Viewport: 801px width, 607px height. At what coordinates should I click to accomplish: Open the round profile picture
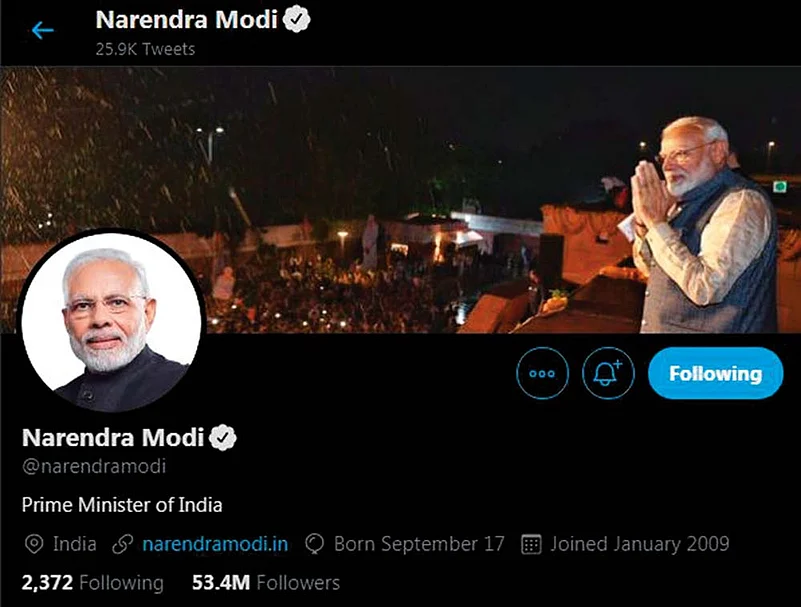click(x=111, y=323)
